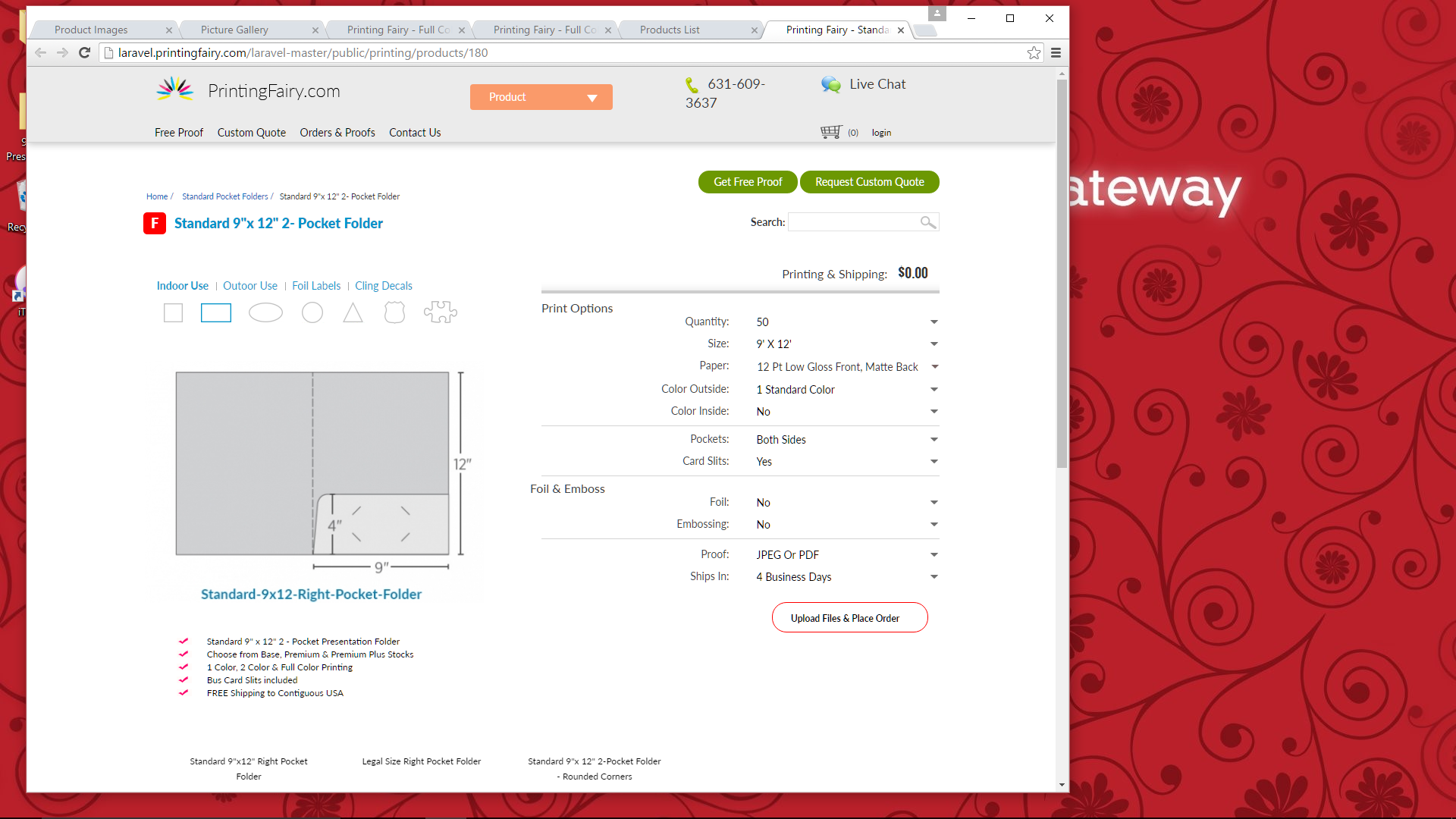Expand the Color Inside dropdown
Screen dimensions: 1456x819
coord(846,412)
